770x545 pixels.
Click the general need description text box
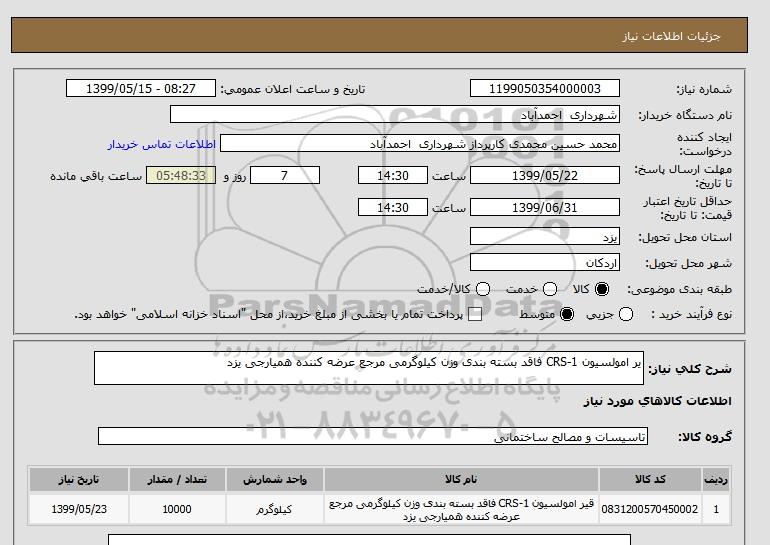coord(369,368)
